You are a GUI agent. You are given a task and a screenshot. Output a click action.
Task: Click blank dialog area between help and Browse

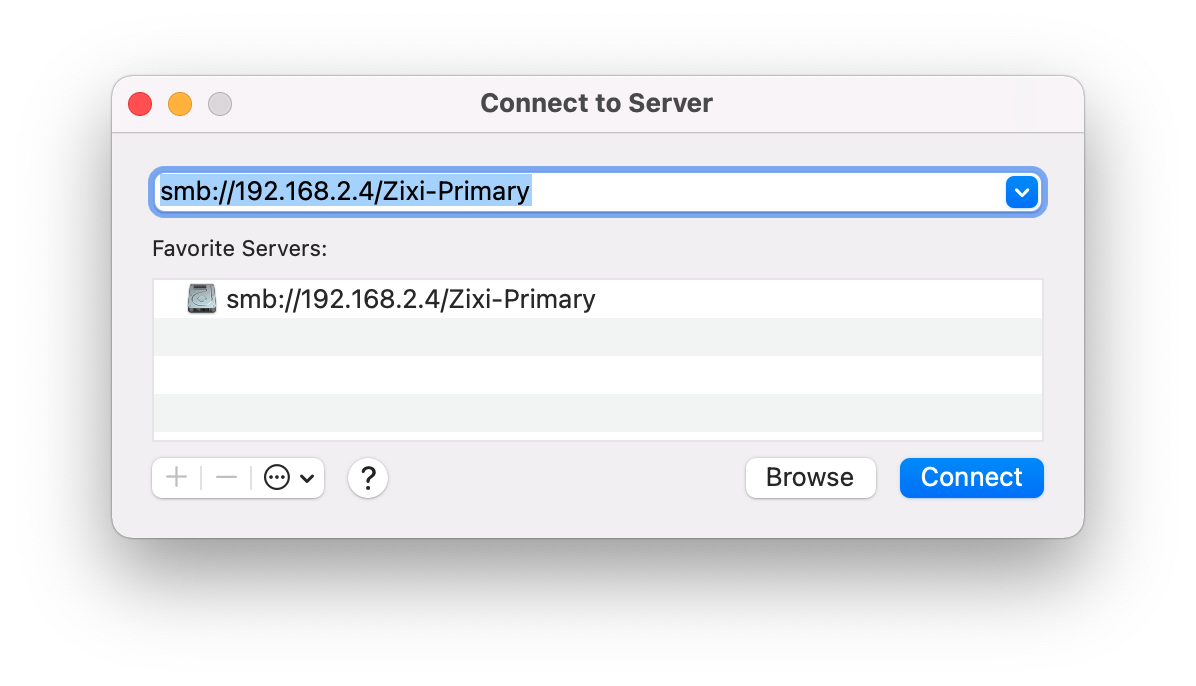pos(566,478)
